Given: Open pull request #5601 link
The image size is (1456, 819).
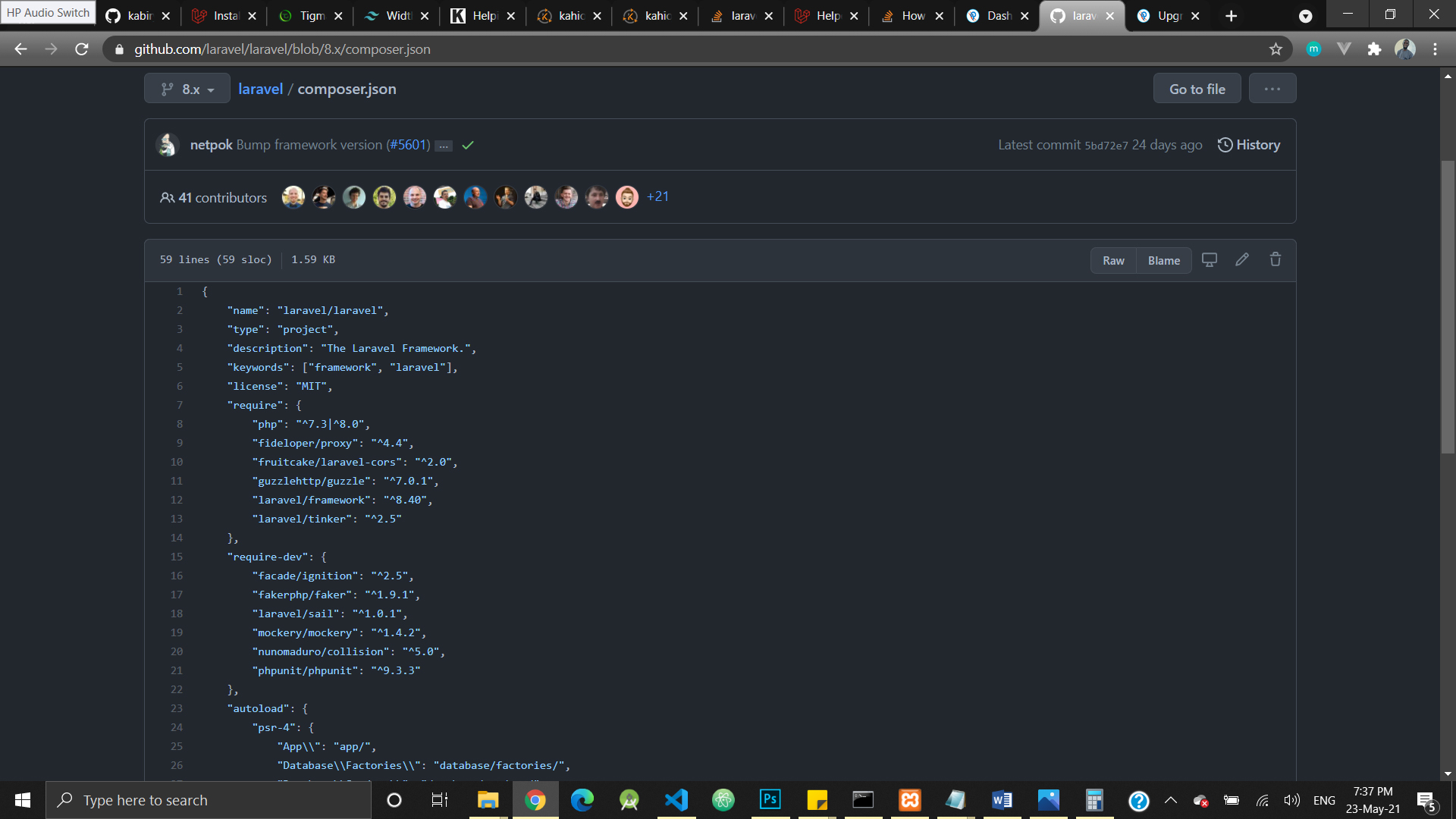Looking at the screenshot, I should click(408, 145).
